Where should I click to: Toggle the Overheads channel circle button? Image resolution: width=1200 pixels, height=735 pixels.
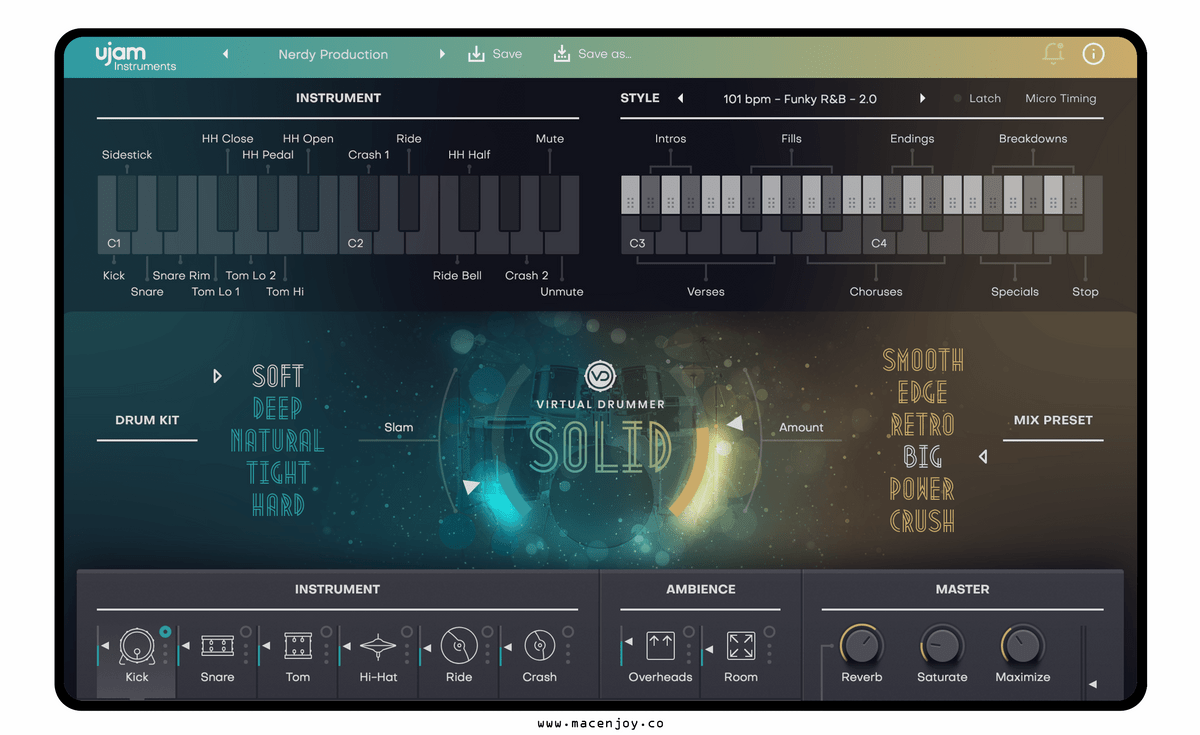689,632
